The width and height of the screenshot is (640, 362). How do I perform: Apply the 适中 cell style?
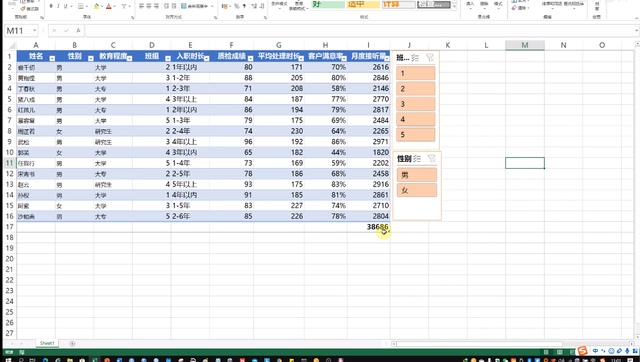(363, 4)
